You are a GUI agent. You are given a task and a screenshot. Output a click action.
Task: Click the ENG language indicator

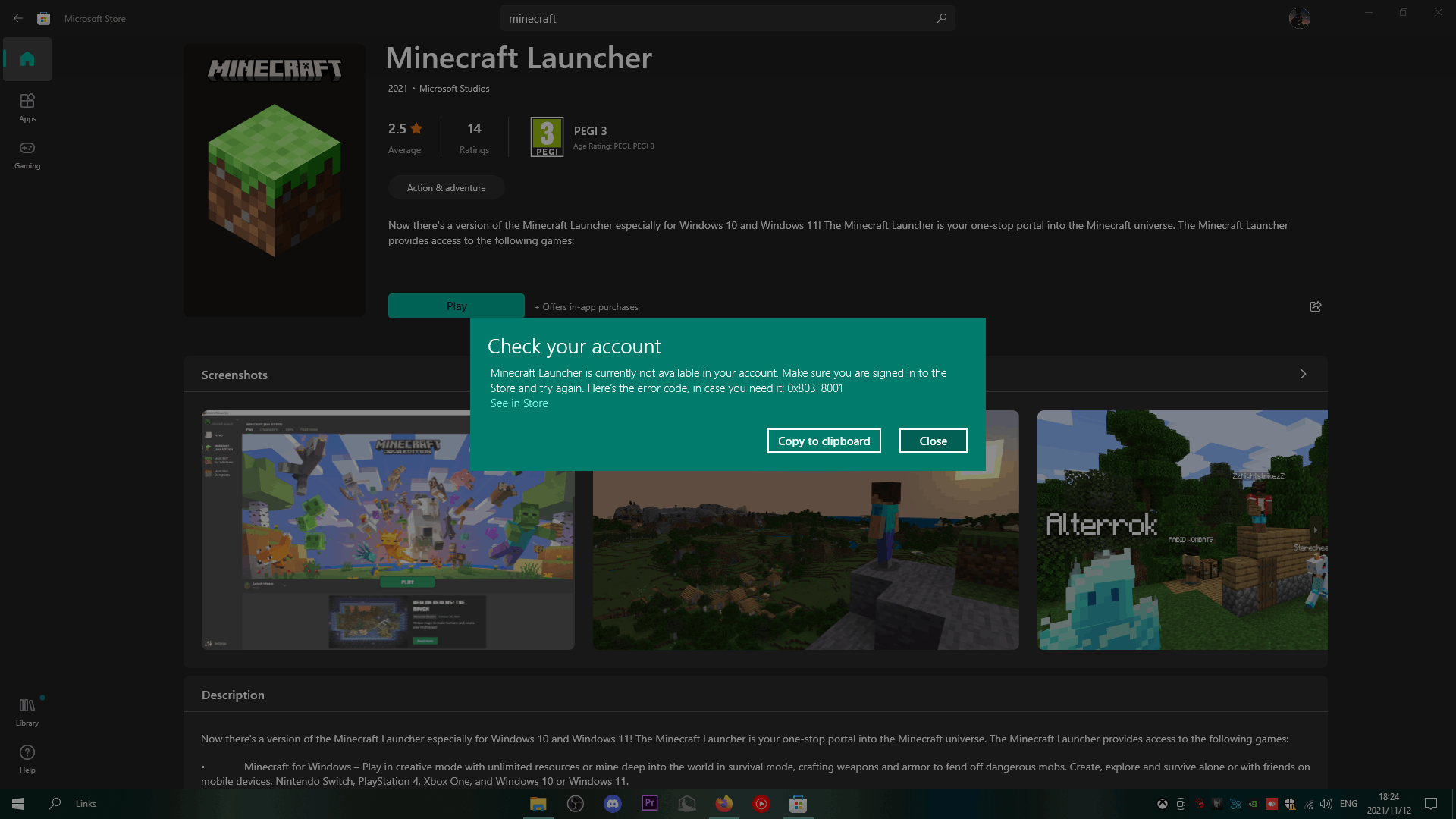click(x=1348, y=804)
